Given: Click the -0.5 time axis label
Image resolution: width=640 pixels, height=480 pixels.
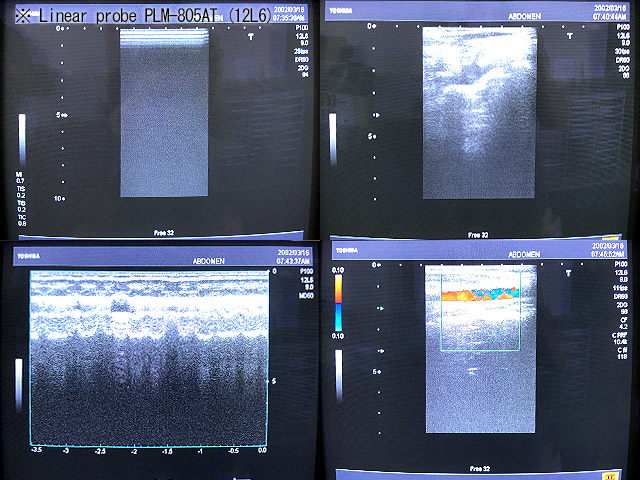Looking at the screenshot, I should coord(233,451).
